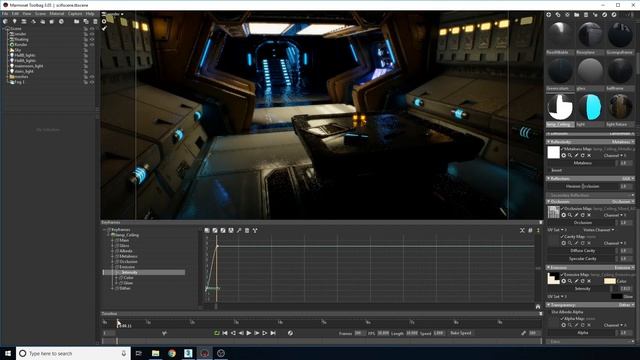This screenshot has height=360, width=640.
Task: Toggle the Metalness Map checkbox
Action: pos(562,149)
